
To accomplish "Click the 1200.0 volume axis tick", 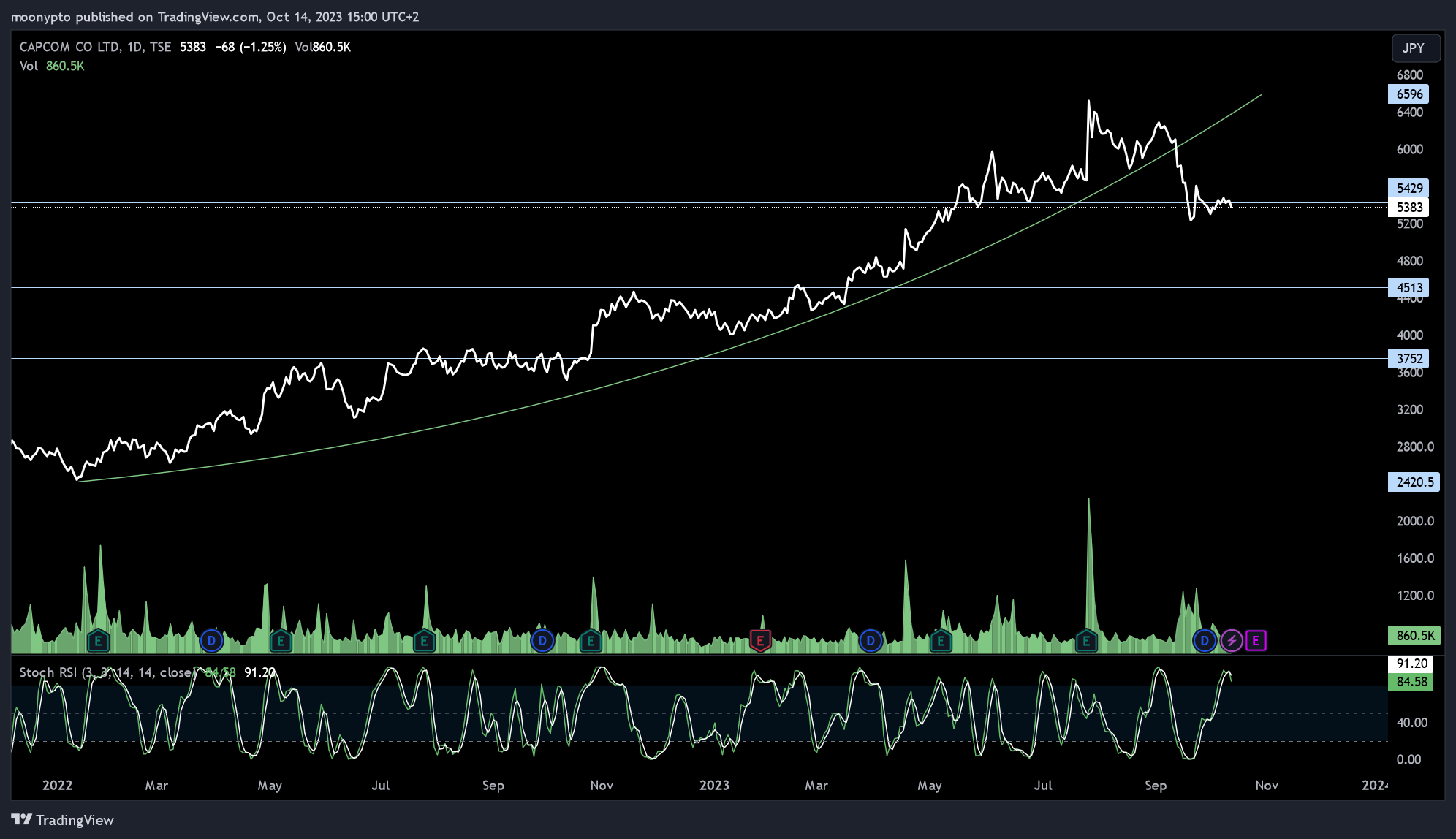I will [1415, 596].
